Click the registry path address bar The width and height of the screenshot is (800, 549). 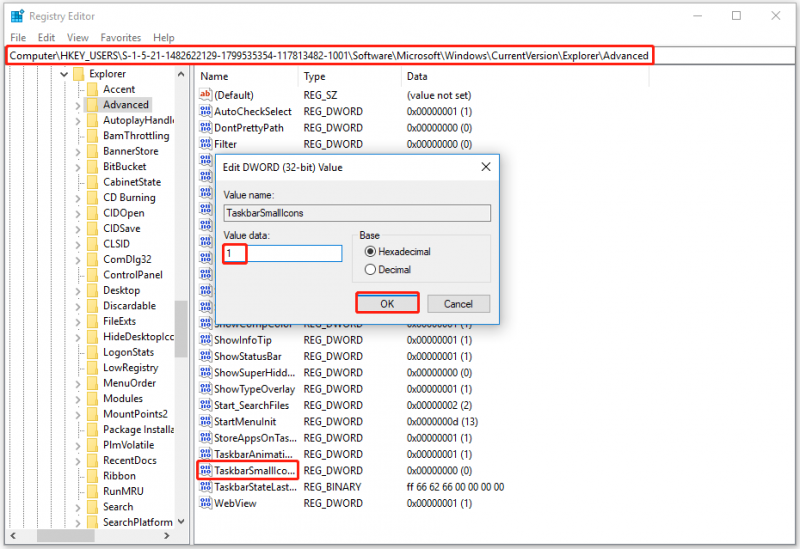pos(399,56)
